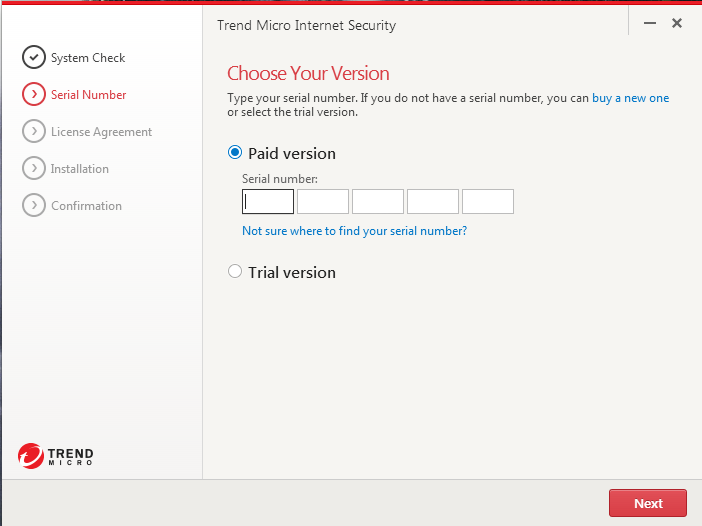Image resolution: width=702 pixels, height=526 pixels.
Task: Minimize the Trend Micro installer window
Action: pos(650,23)
